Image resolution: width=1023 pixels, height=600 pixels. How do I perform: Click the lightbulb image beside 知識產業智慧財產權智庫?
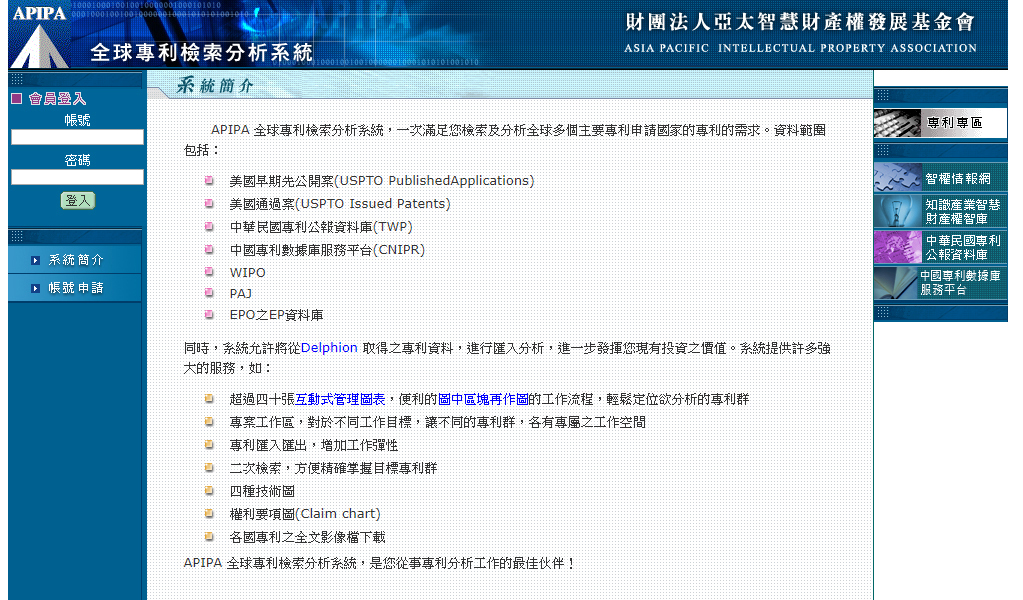click(x=898, y=212)
